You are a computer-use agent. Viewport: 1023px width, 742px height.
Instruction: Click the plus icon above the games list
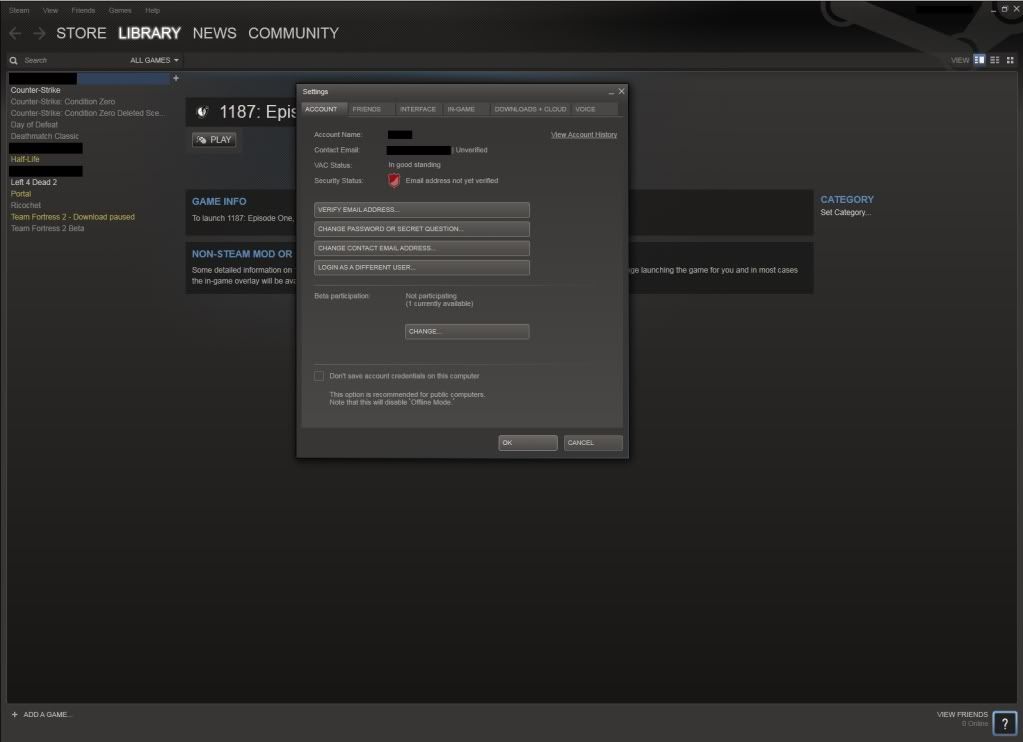point(176,78)
